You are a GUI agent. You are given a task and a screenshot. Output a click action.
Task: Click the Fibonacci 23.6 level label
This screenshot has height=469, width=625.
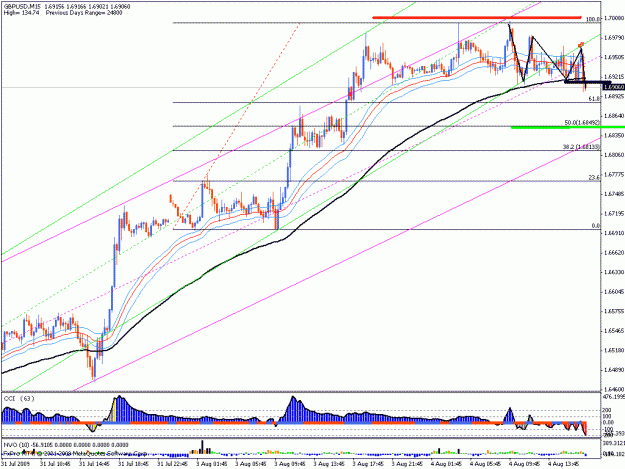tap(594, 178)
